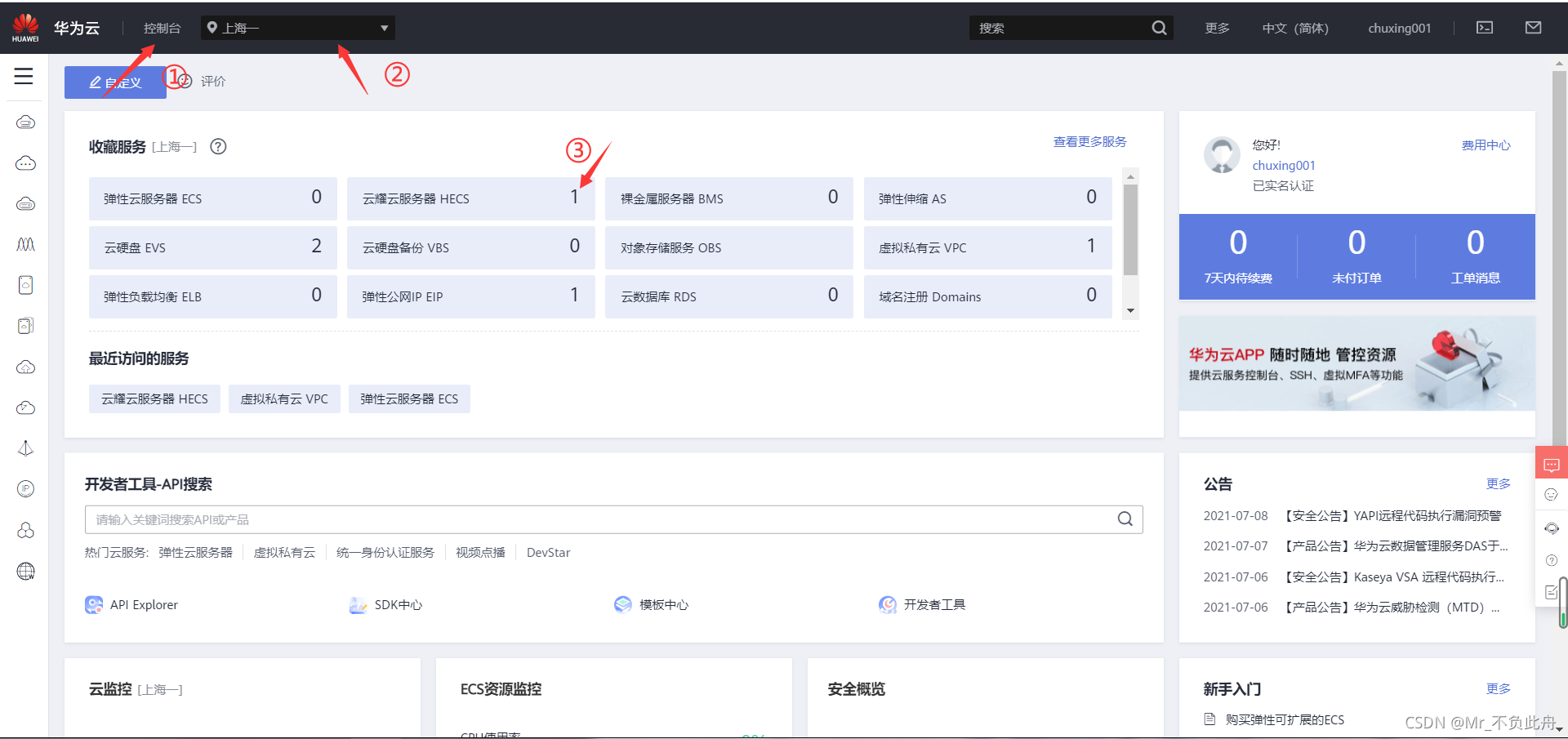Click the headset customer service floating icon
This screenshot has width=1568, height=739.
[x=1552, y=528]
